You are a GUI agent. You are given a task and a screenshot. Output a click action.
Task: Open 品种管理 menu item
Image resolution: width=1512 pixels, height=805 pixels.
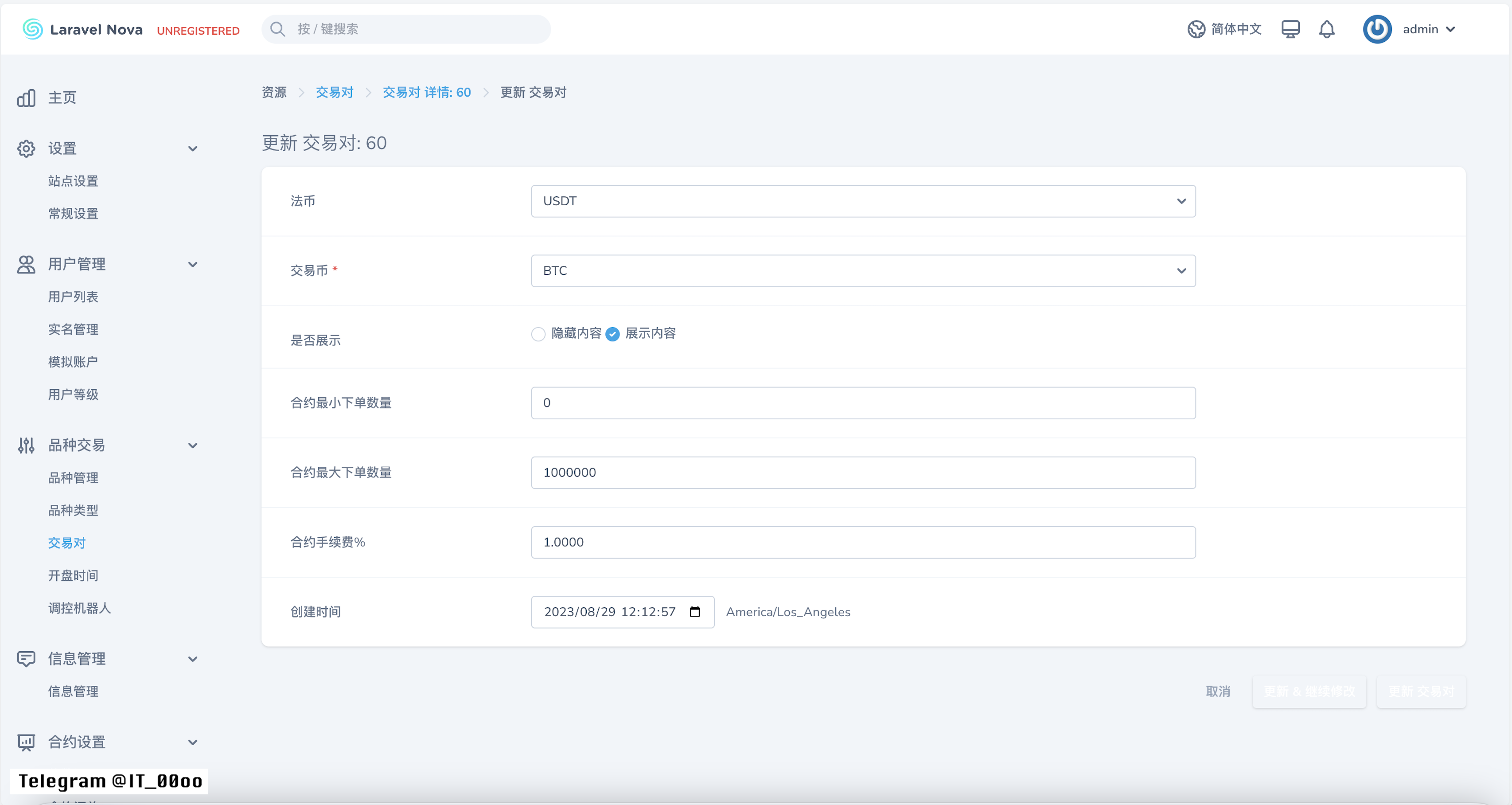pyautogui.click(x=73, y=478)
